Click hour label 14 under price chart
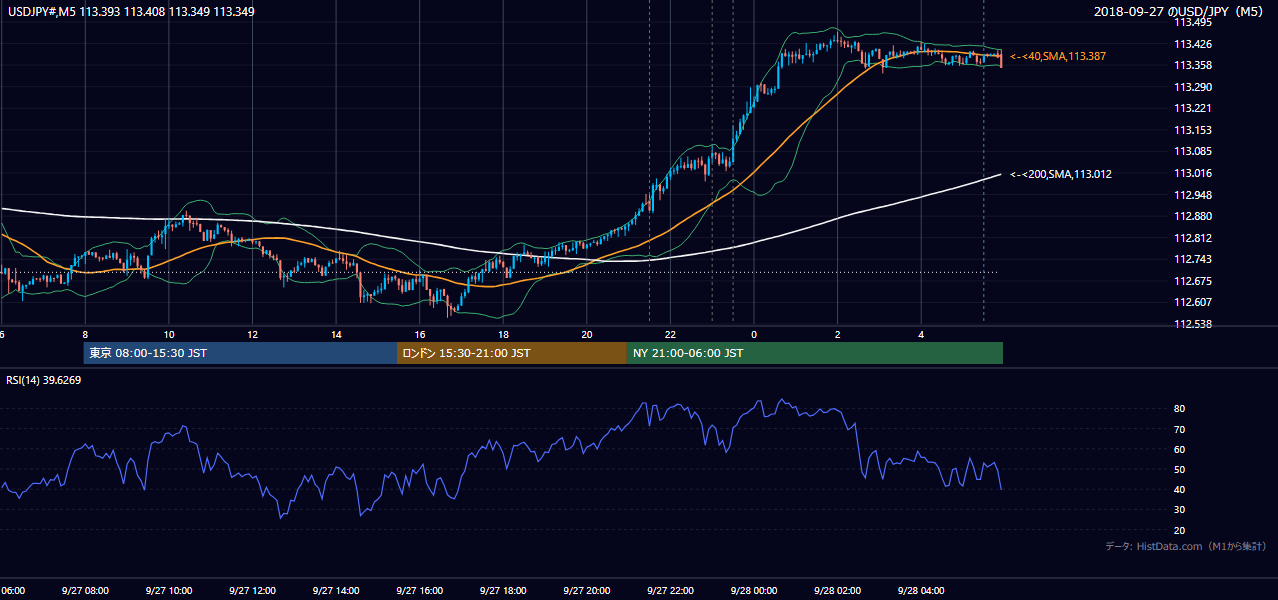1278x600 pixels. tap(336, 335)
